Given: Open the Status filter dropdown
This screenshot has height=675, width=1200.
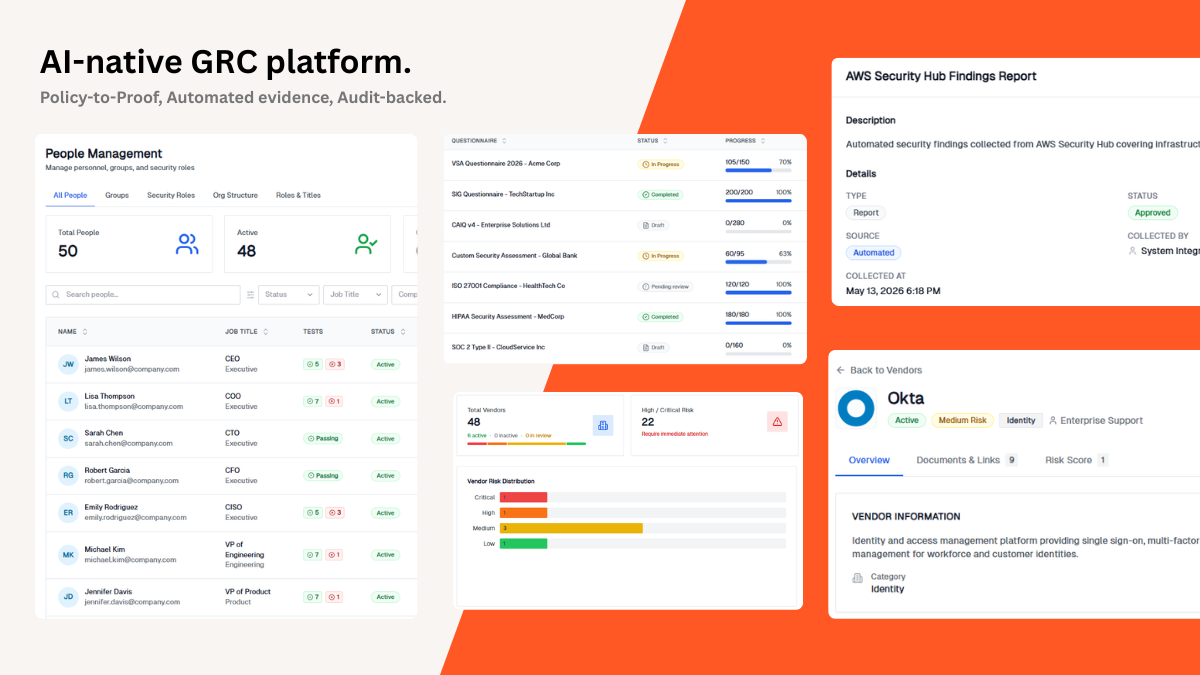Looking at the screenshot, I should (289, 295).
